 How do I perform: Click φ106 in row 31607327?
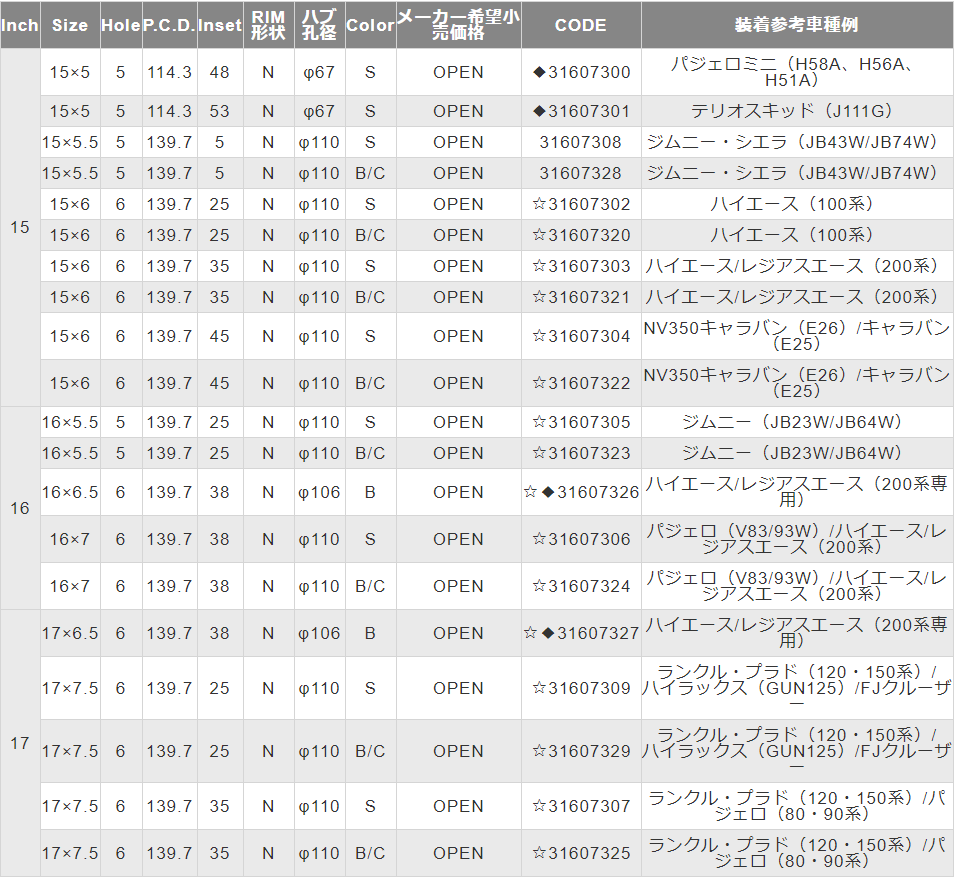320,634
